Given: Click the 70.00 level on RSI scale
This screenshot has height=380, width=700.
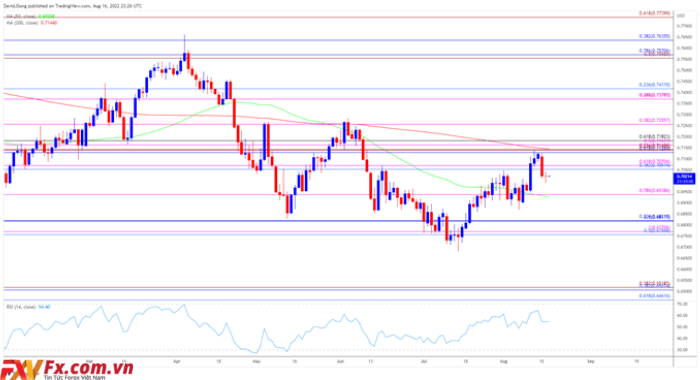Looking at the screenshot, I should (682, 304).
